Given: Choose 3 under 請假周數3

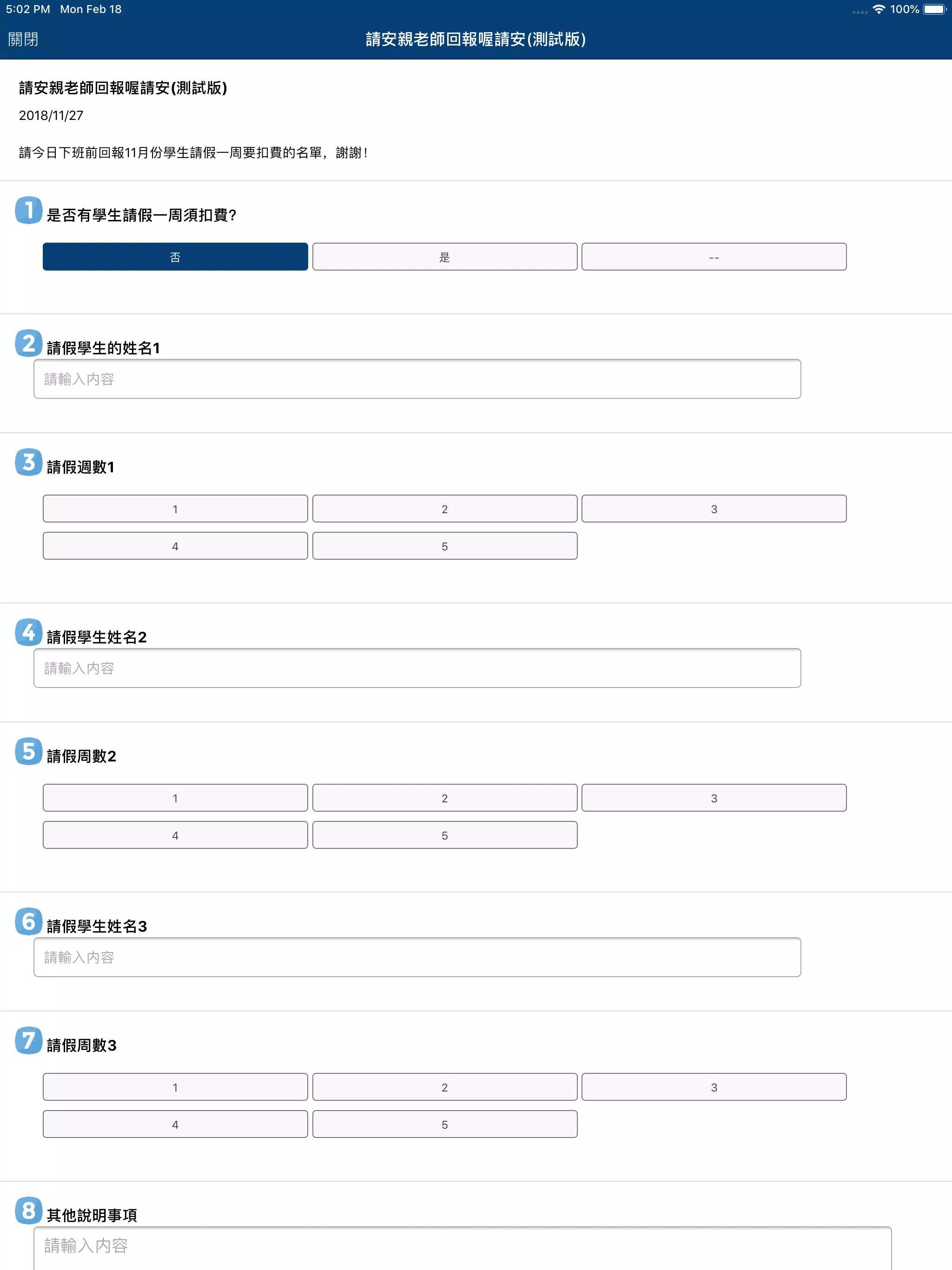Looking at the screenshot, I should coord(714,1087).
